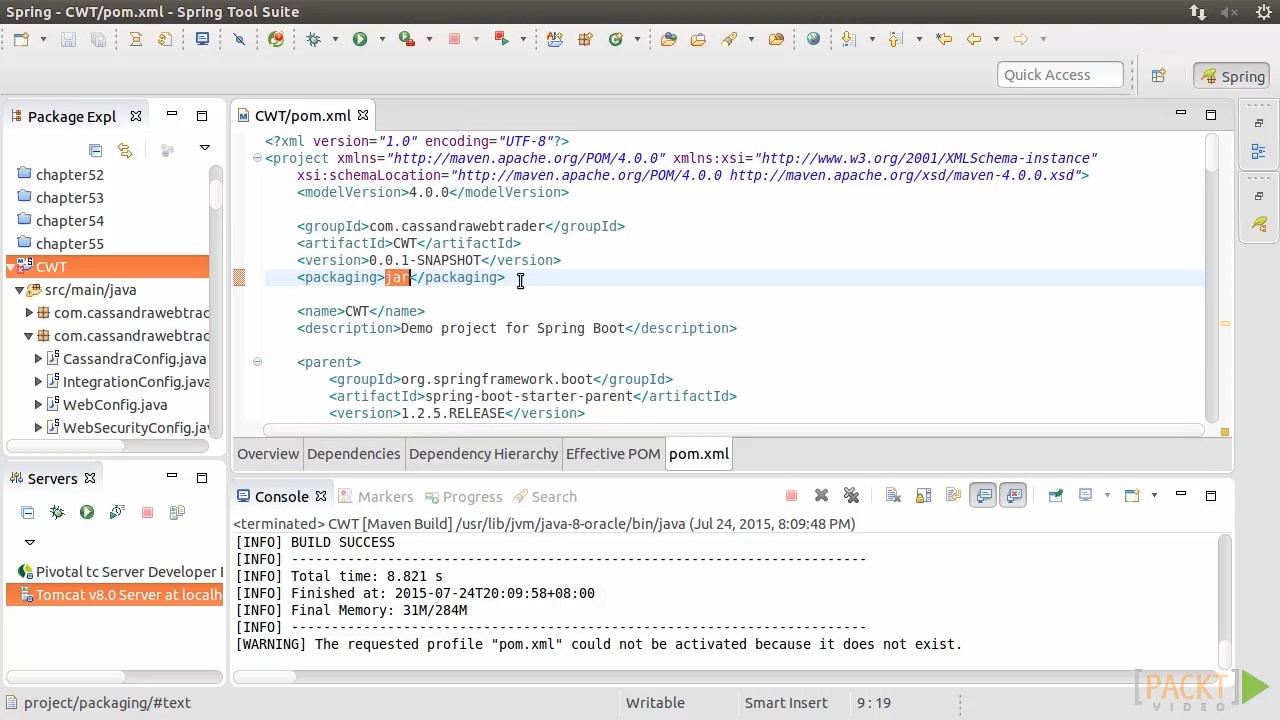The image size is (1280, 720).
Task: Collapse the project XML element fold marker
Action: pyautogui.click(x=257, y=158)
